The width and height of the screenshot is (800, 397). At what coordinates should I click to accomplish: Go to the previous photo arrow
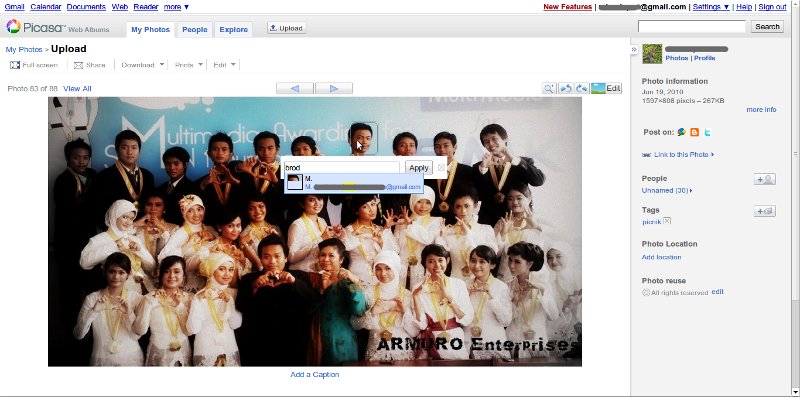tap(295, 88)
